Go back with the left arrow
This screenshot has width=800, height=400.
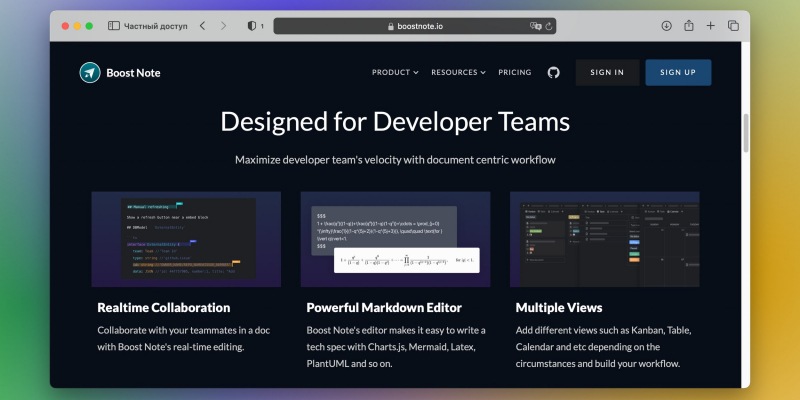point(202,26)
